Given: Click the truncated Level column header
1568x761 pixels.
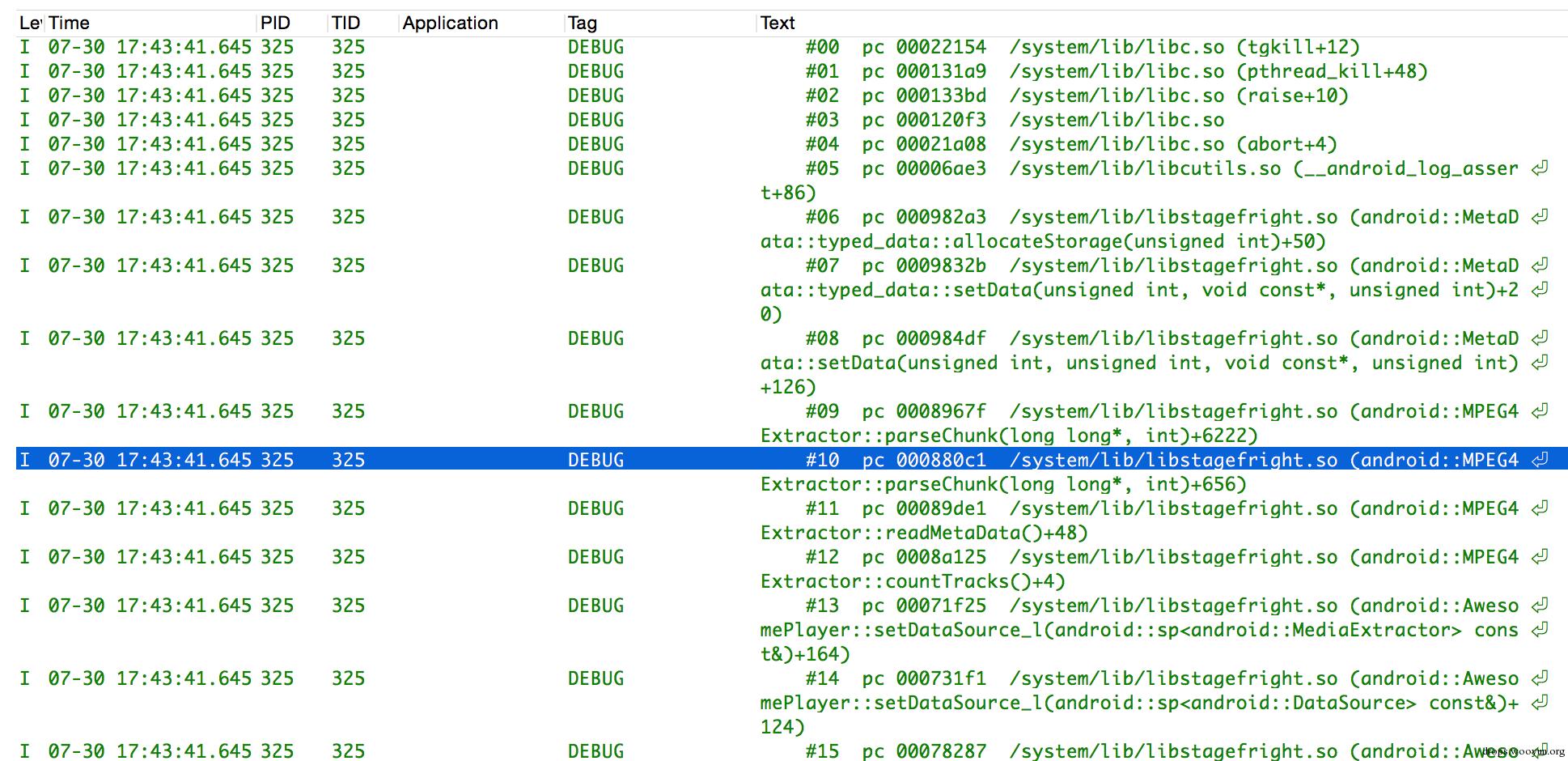Looking at the screenshot, I should [30, 23].
